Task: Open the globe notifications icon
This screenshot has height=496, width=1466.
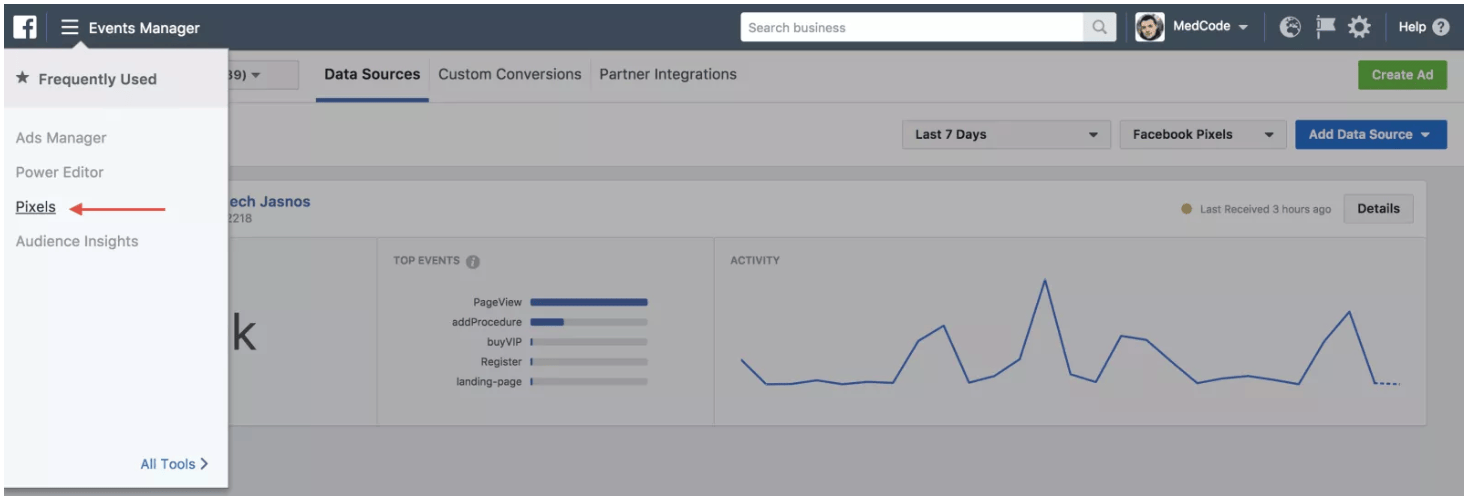Action: [1290, 28]
